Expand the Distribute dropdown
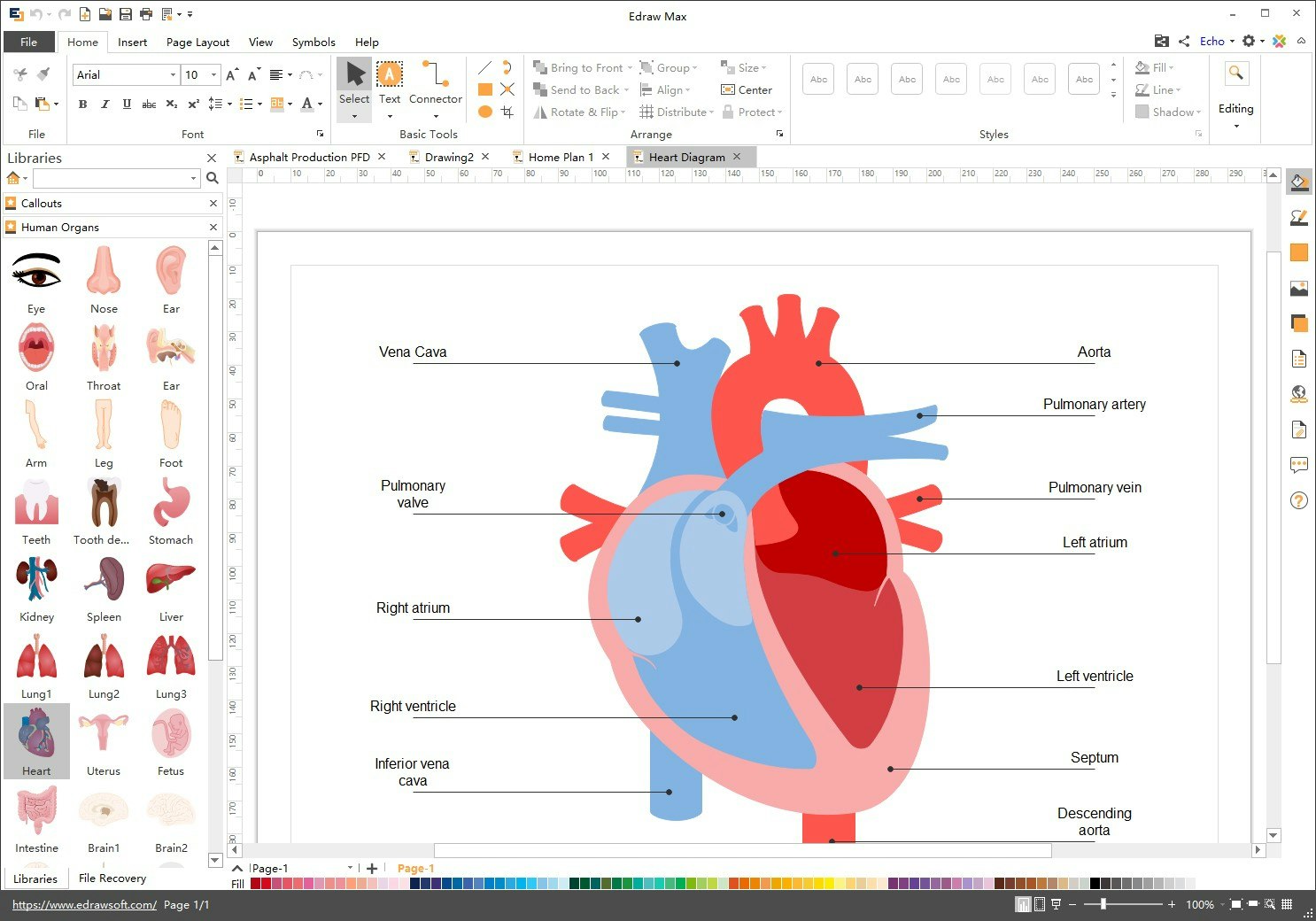Screen dimensions: 1316x921 [712, 112]
